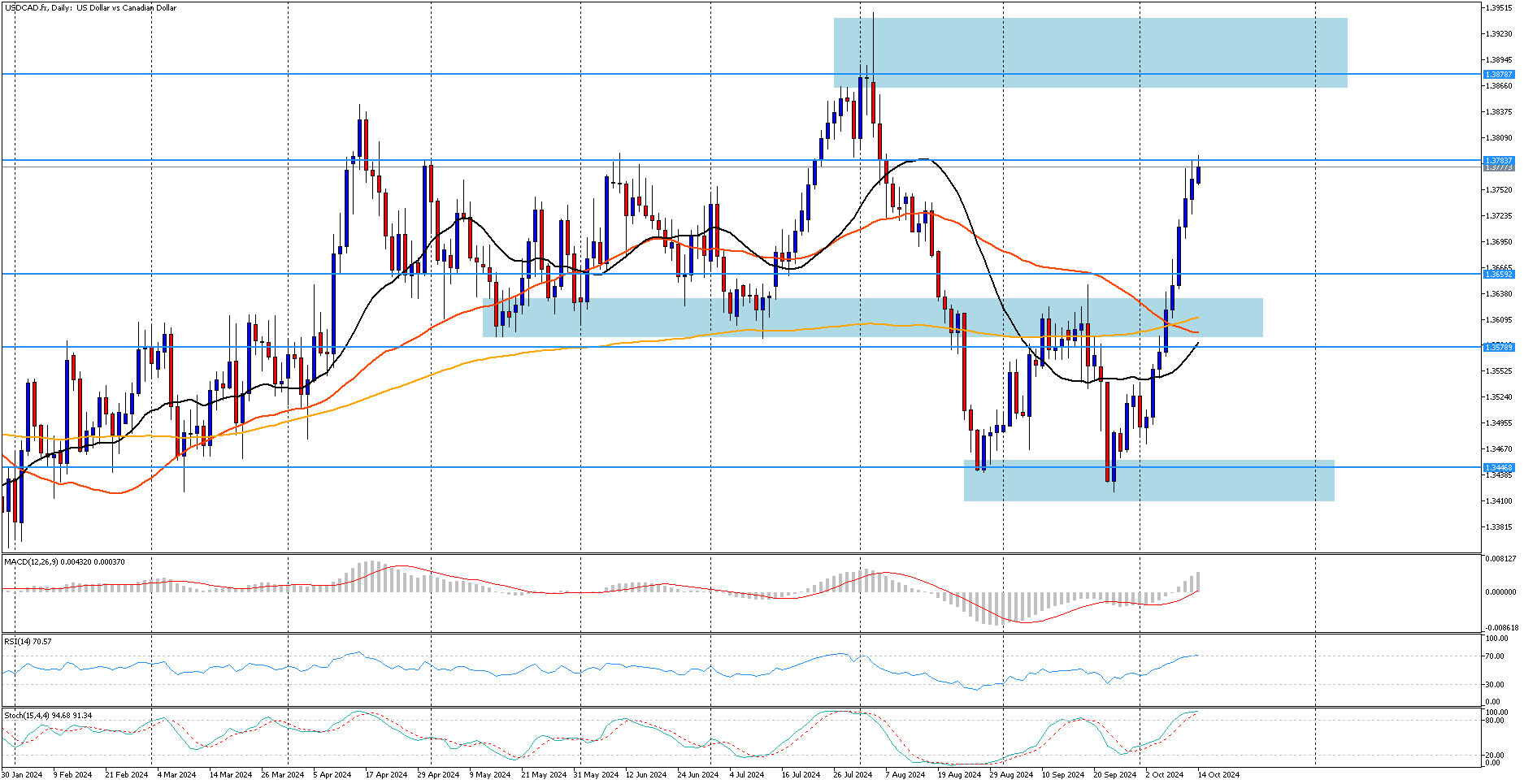Select the latest rightmost price candle
The height and width of the screenshot is (784, 1524).
click(1198, 174)
